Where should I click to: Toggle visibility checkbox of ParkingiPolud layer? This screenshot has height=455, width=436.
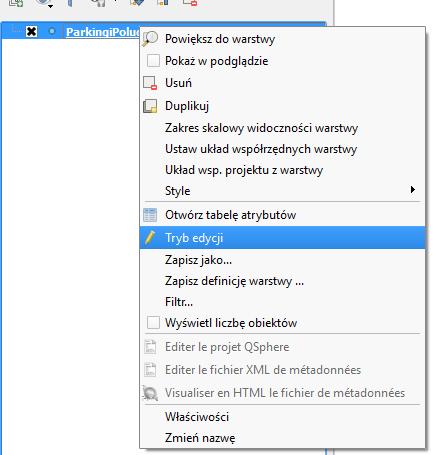click(31, 32)
